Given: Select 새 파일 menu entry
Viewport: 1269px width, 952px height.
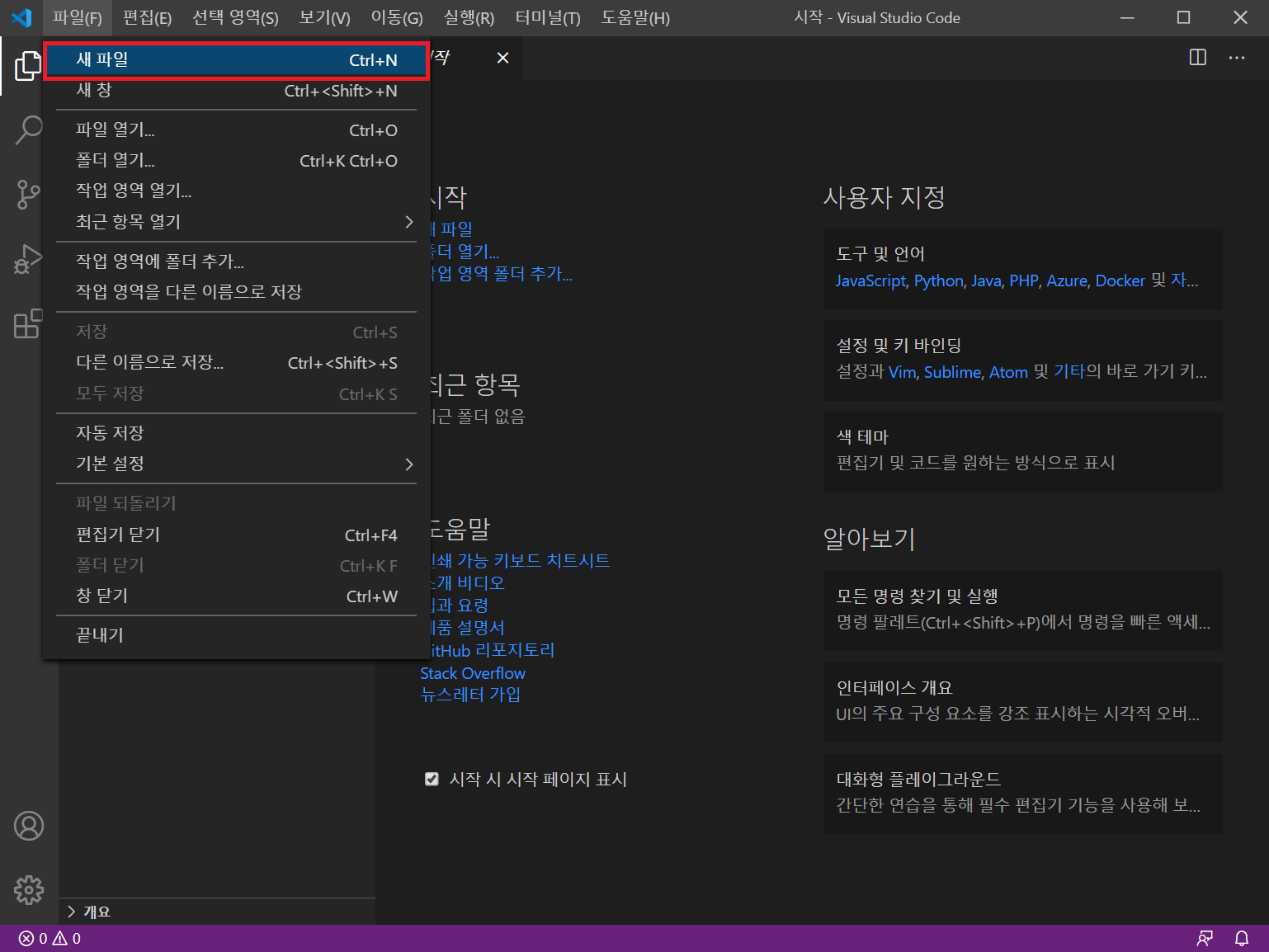Looking at the screenshot, I should pyautogui.click(x=236, y=59).
